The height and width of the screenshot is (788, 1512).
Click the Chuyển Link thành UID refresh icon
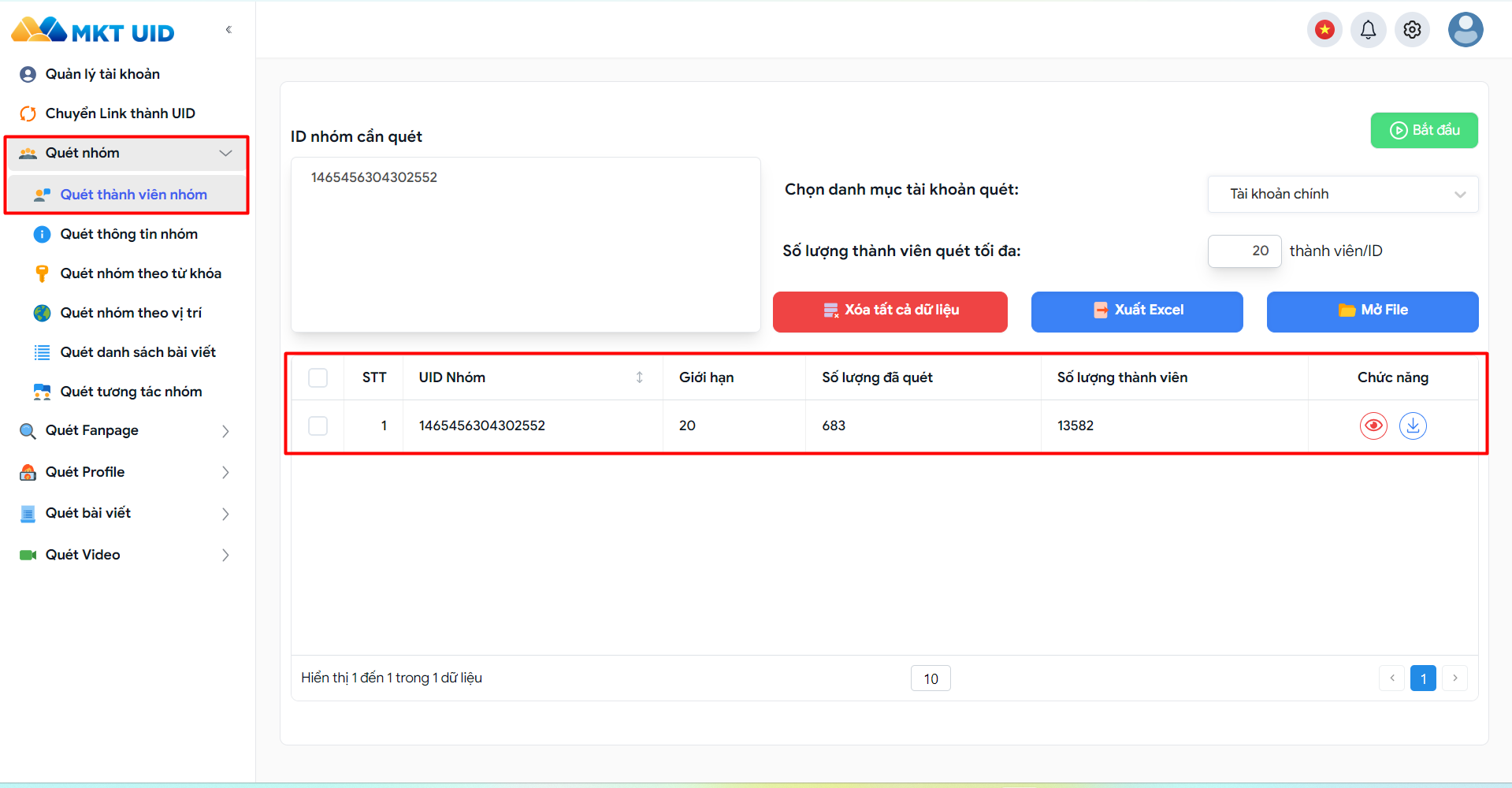(28, 113)
